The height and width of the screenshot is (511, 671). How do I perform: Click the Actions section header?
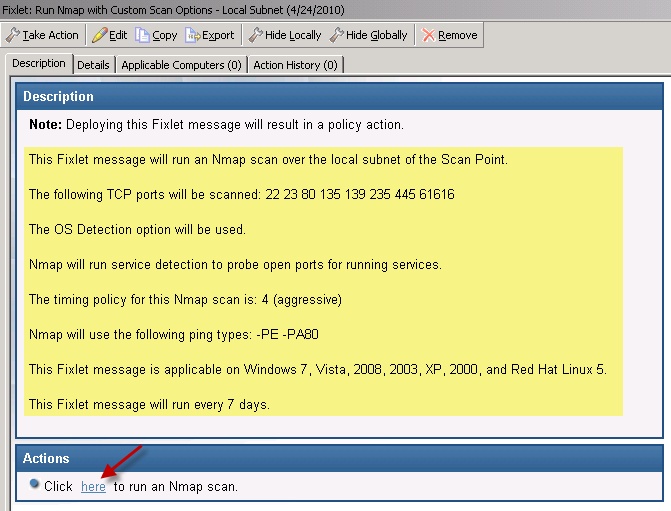[x=339, y=458]
